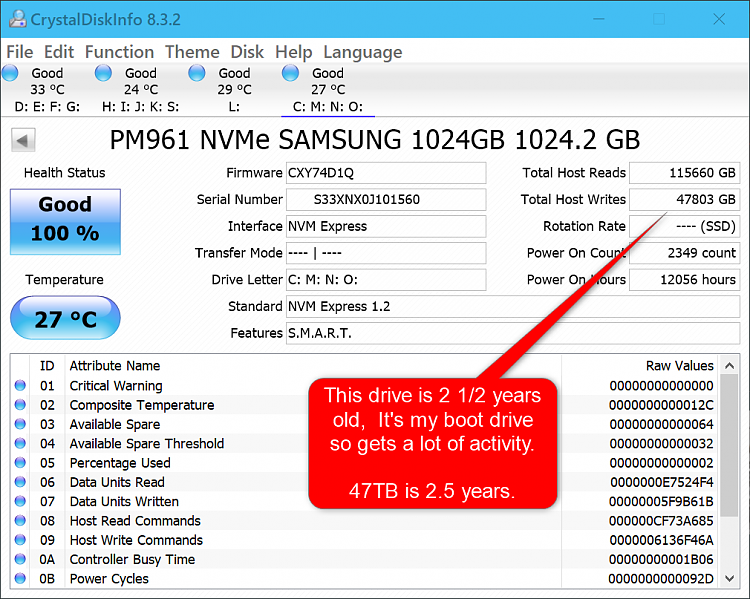
Task: Select disk D: E: F: G: status orb
Action: click(10, 73)
